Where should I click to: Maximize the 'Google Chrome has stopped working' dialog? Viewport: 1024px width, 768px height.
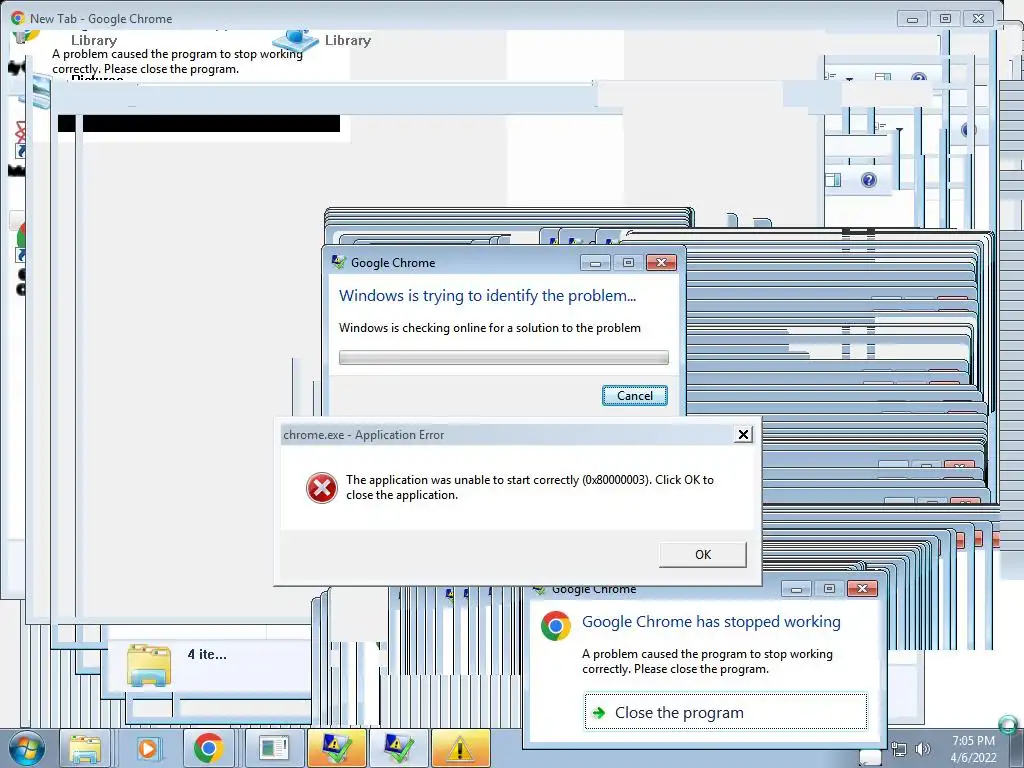[x=829, y=589]
